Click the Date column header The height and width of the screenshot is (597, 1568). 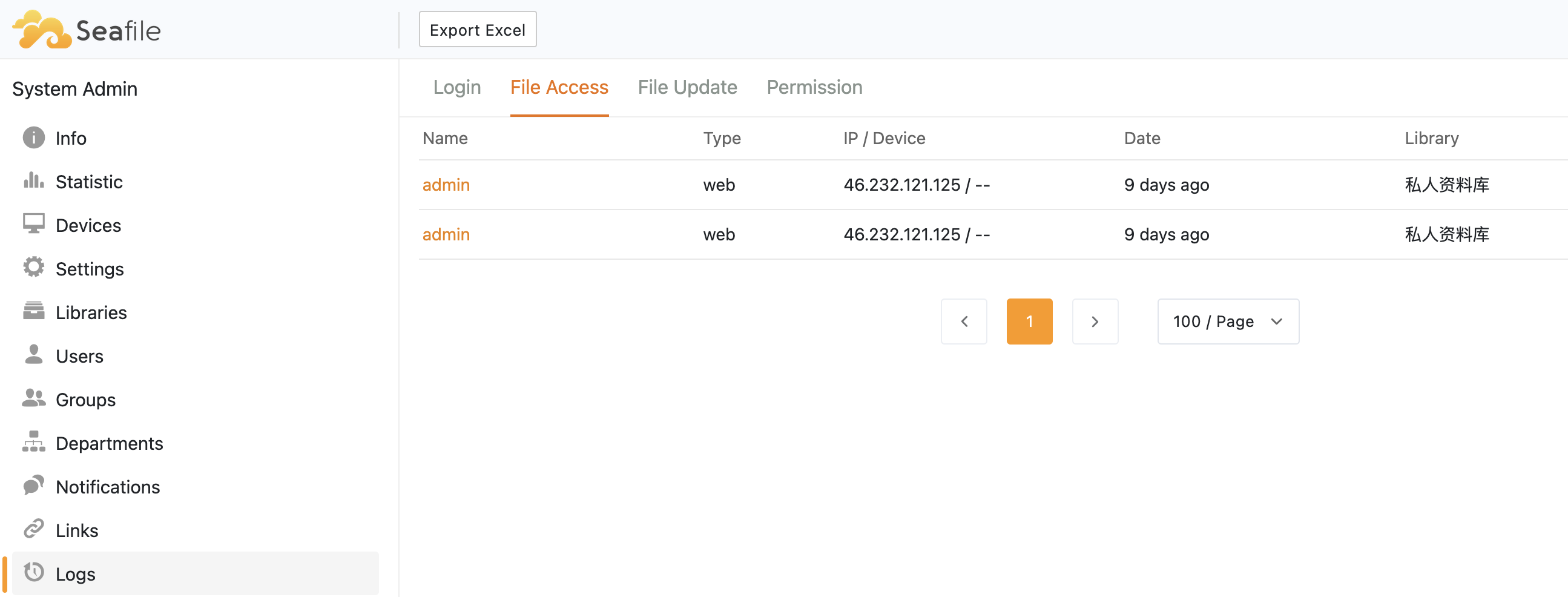(1142, 139)
